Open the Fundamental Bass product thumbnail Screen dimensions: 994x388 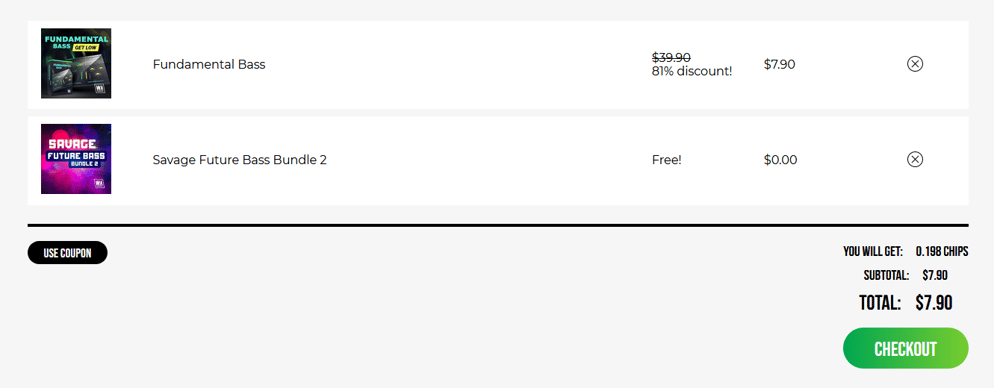point(76,63)
